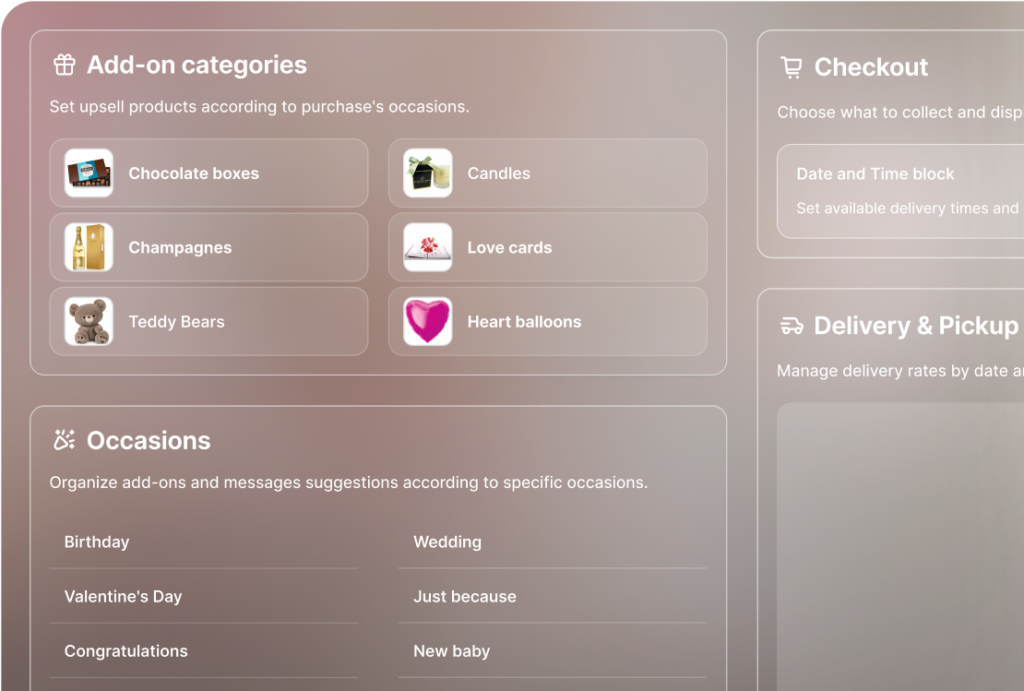Open the Just because occasion

(x=465, y=597)
